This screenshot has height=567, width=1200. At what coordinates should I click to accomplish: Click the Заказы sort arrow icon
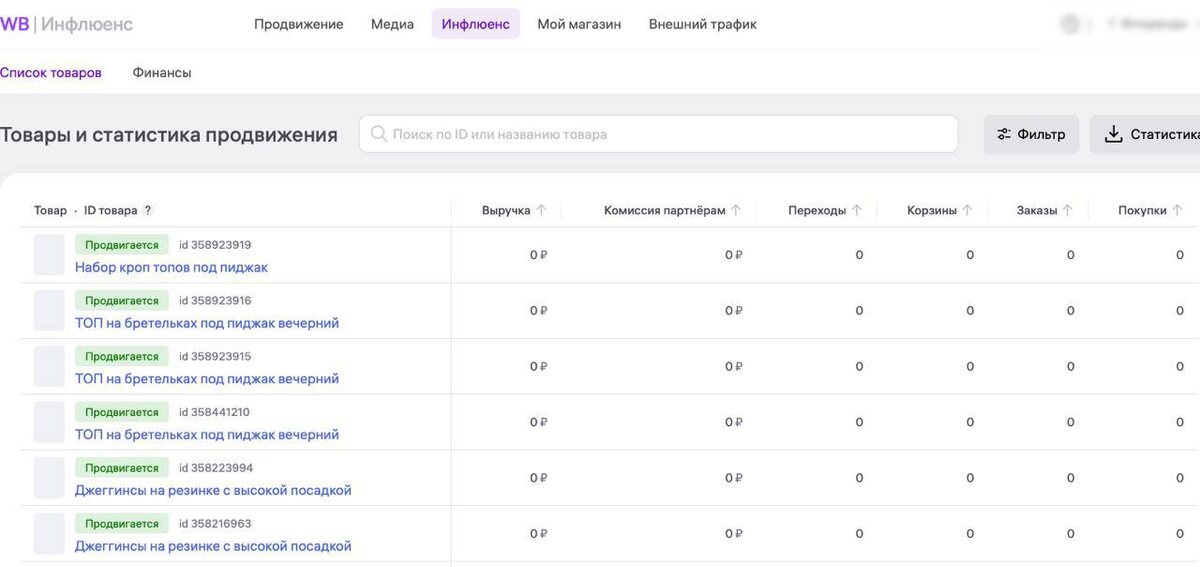pos(1068,210)
